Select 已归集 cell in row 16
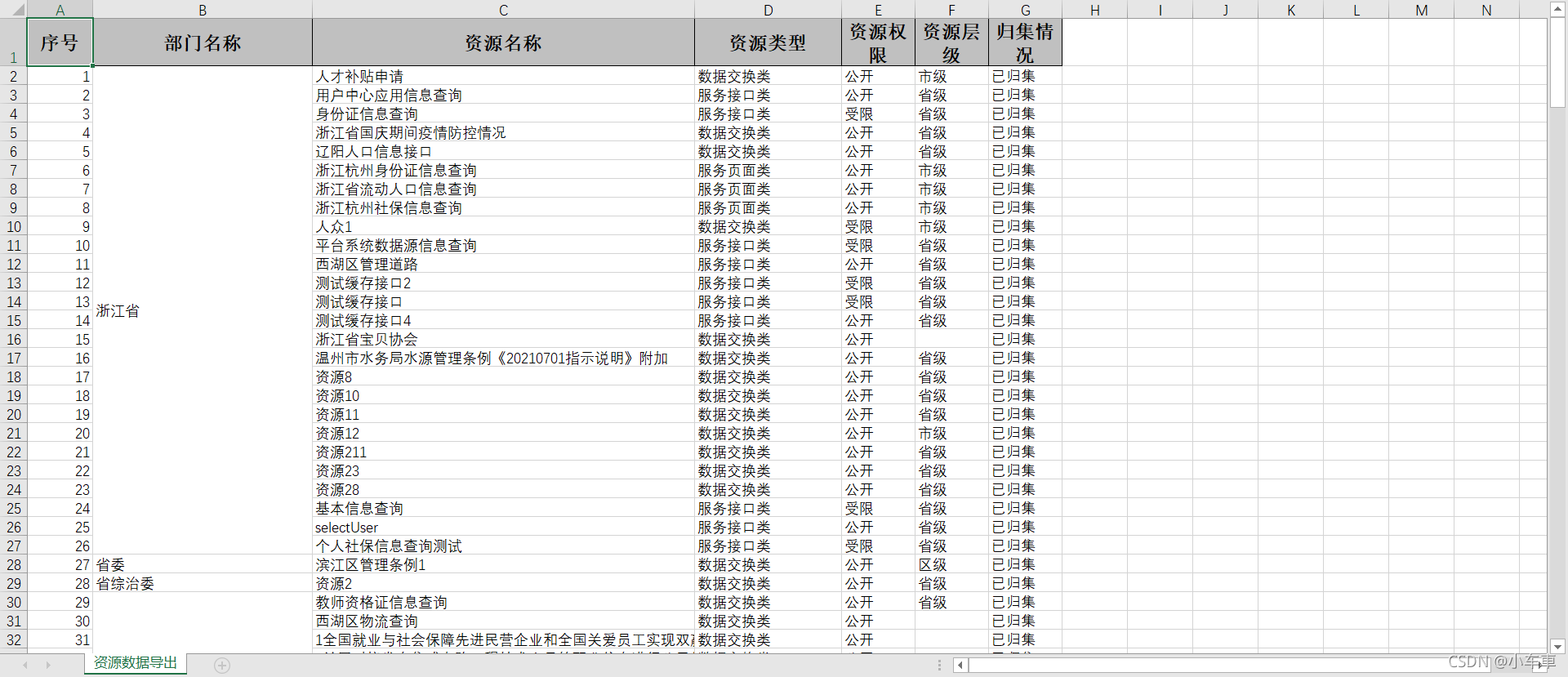1568x677 pixels. [1025, 339]
